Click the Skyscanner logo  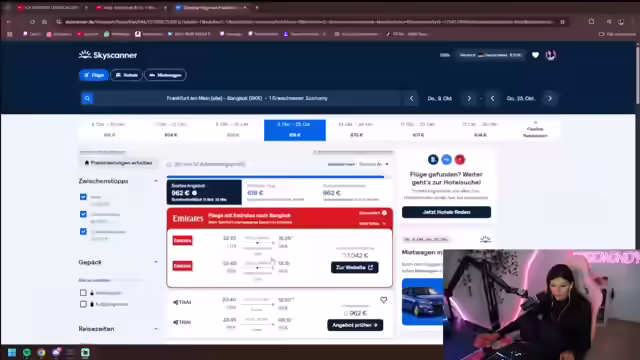click(x=108, y=55)
